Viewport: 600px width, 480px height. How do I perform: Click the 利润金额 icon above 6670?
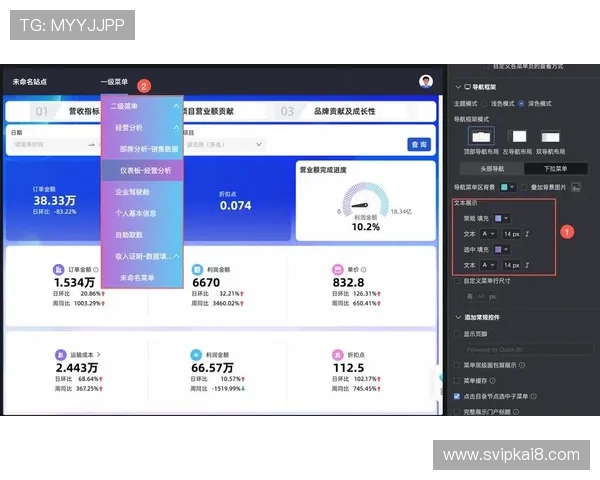[x=197, y=269]
